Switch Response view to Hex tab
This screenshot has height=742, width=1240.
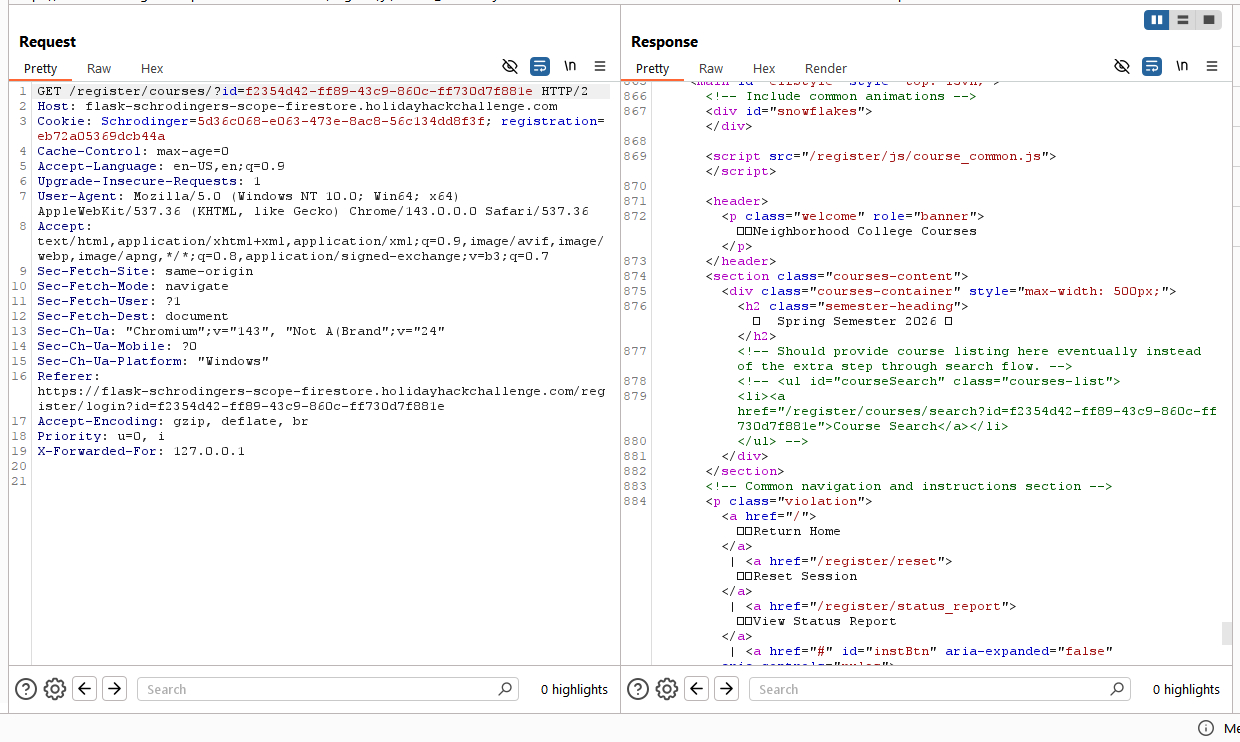coord(764,69)
